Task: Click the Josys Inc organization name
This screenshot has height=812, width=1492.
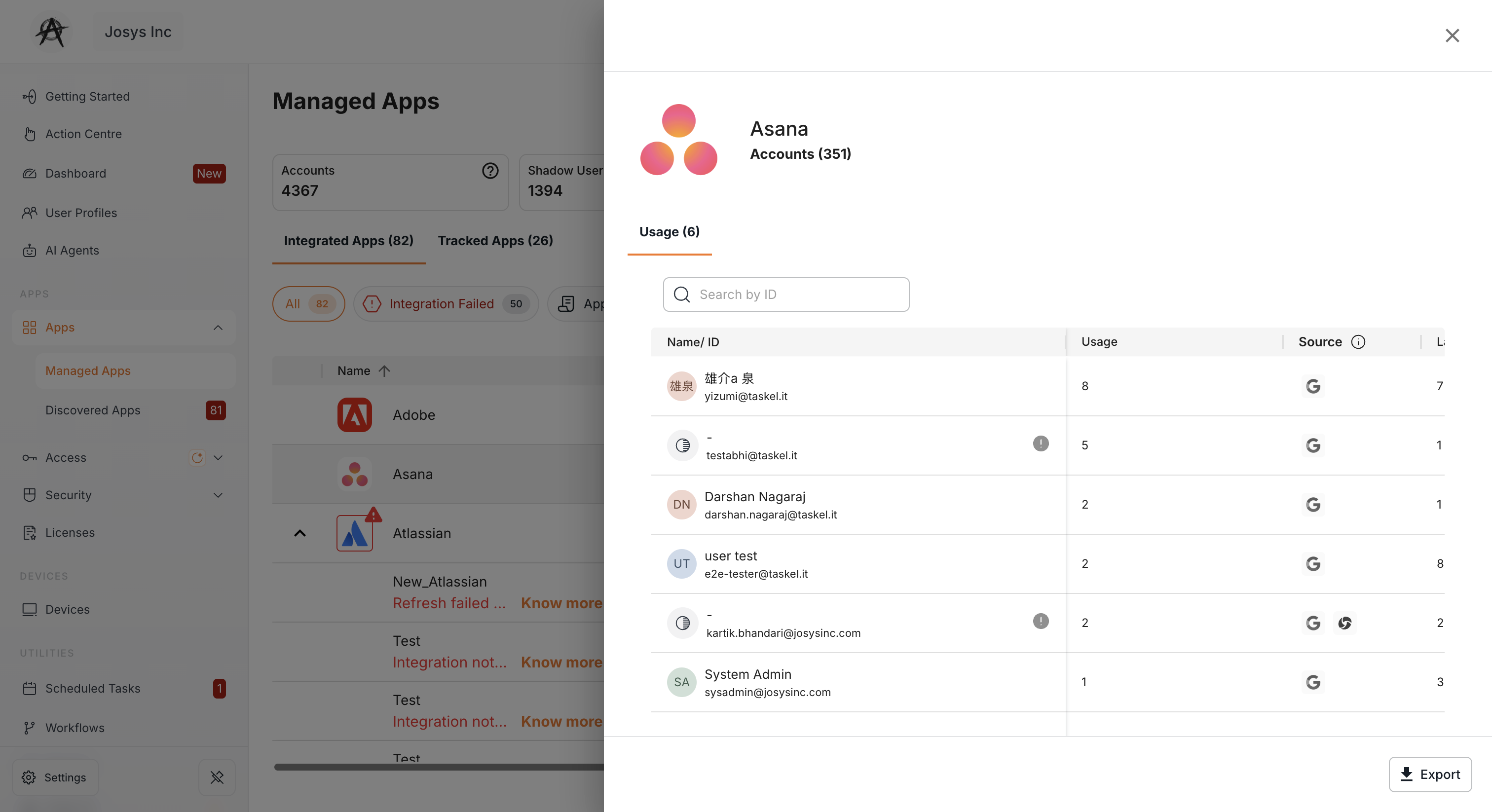Action: 138,32
